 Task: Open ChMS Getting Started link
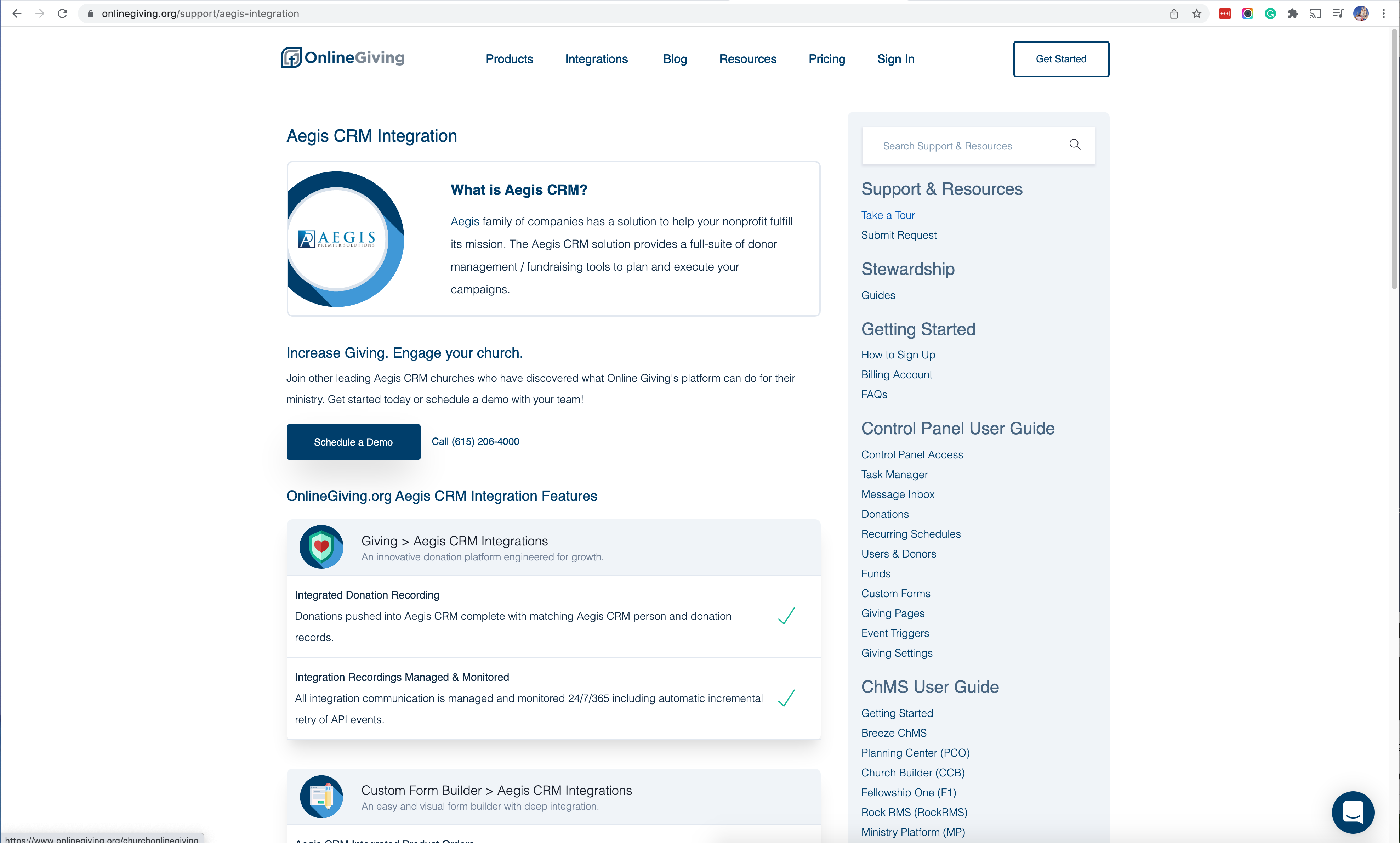897,714
